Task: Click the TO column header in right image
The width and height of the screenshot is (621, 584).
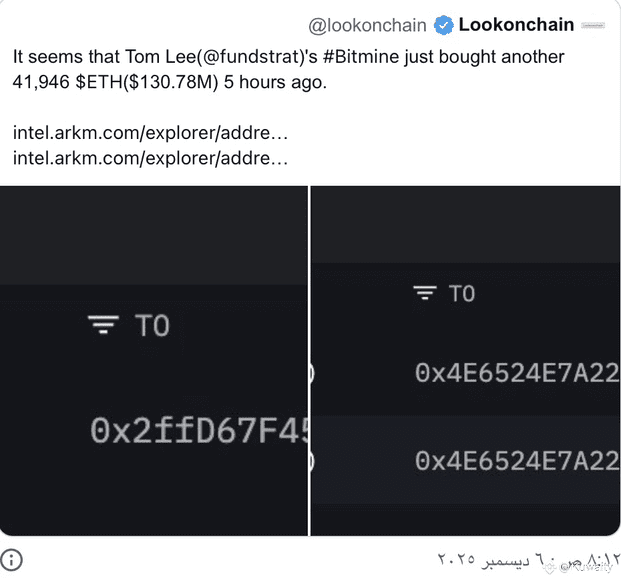Action: [x=461, y=293]
